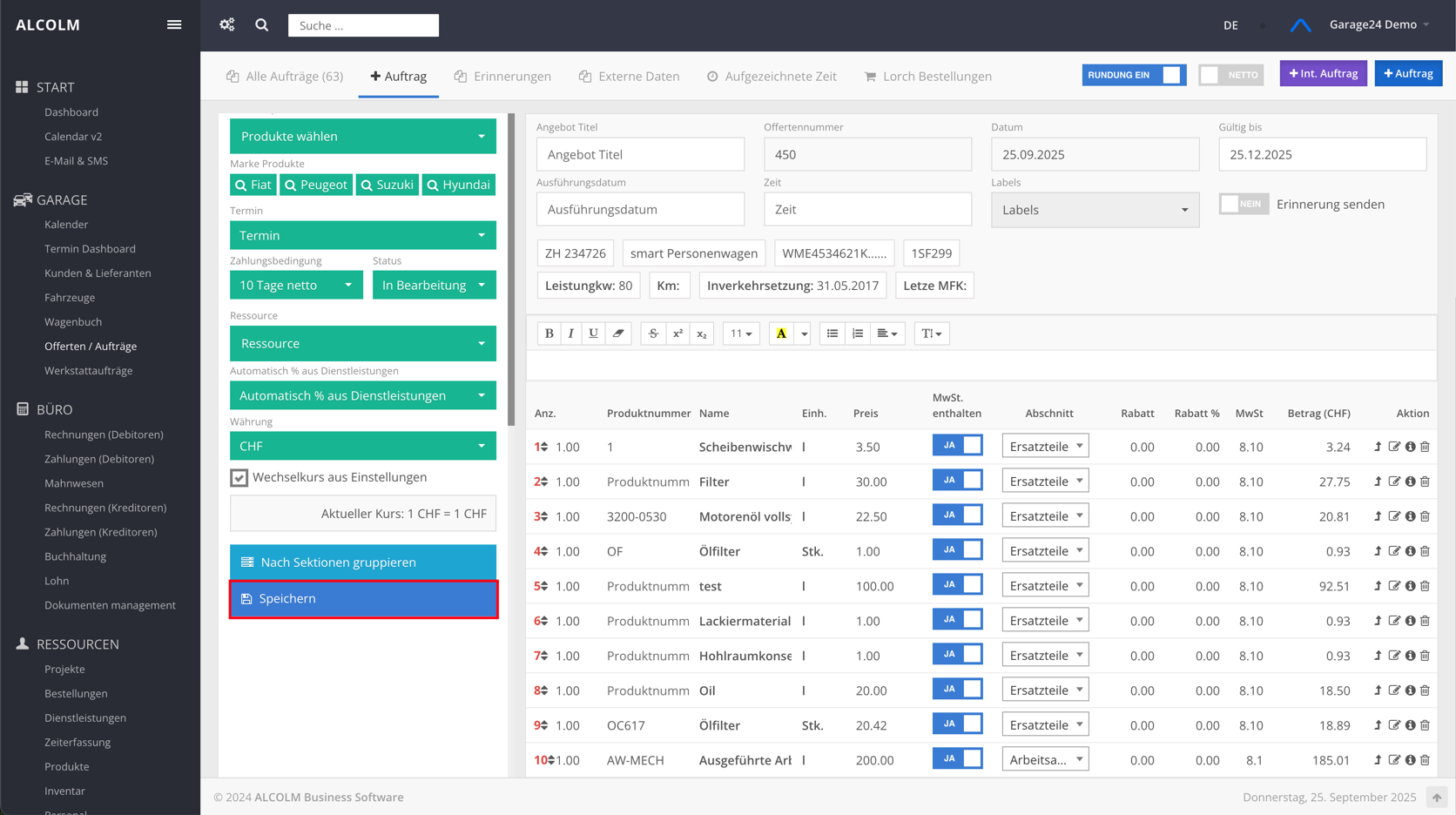Viewport: 1456px width, 815px height.
Task: Edit the Filter row using pencil icon
Action: pyautogui.click(x=1394, y=482)
